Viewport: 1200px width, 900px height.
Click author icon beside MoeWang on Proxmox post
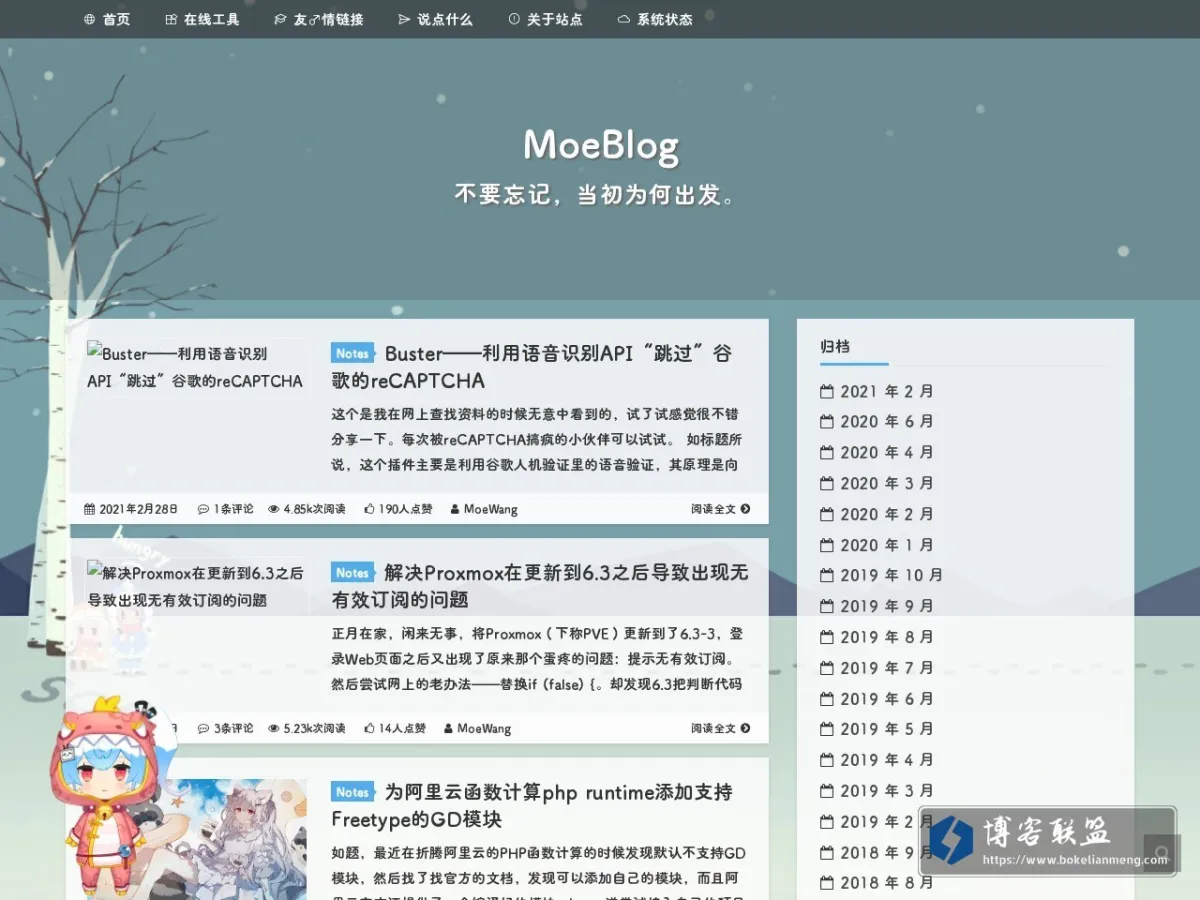(x=449, y=728)
